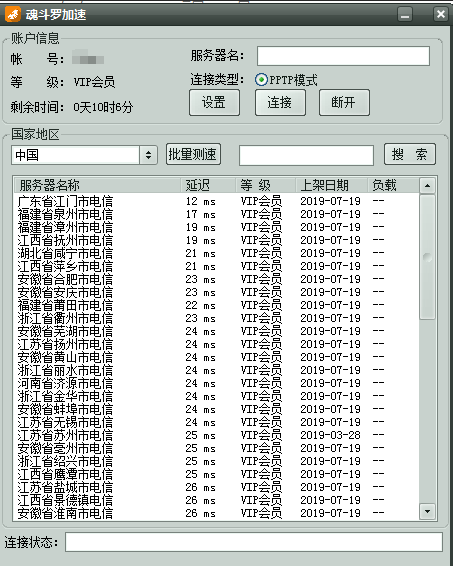Select the PPTP模式 radio button
The width and height of the screenshot is (453, 566).
click(261, 80)
